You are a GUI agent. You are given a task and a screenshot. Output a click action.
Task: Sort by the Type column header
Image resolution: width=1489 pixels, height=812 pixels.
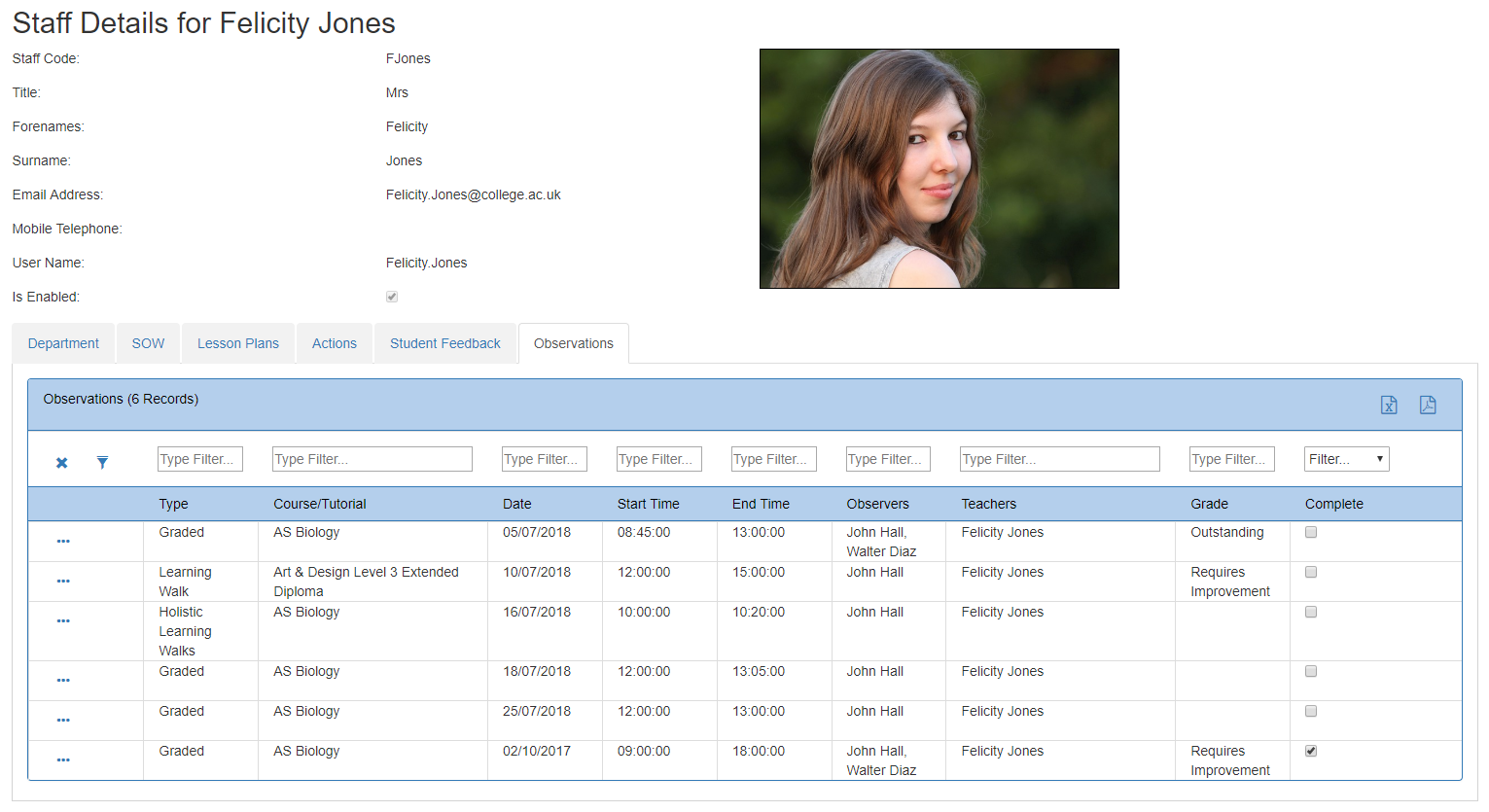(x=174, y=504)
